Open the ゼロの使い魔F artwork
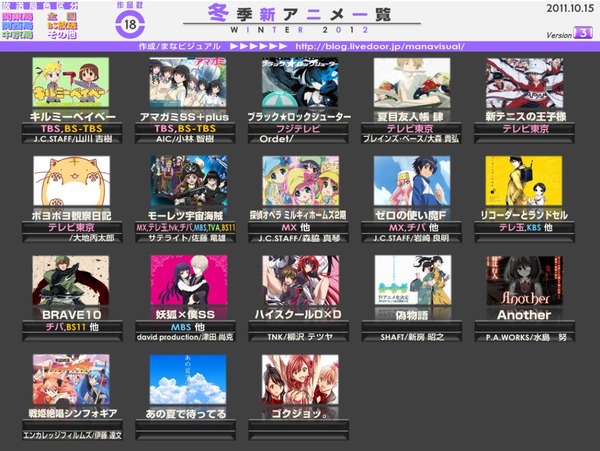 point(412,181)
